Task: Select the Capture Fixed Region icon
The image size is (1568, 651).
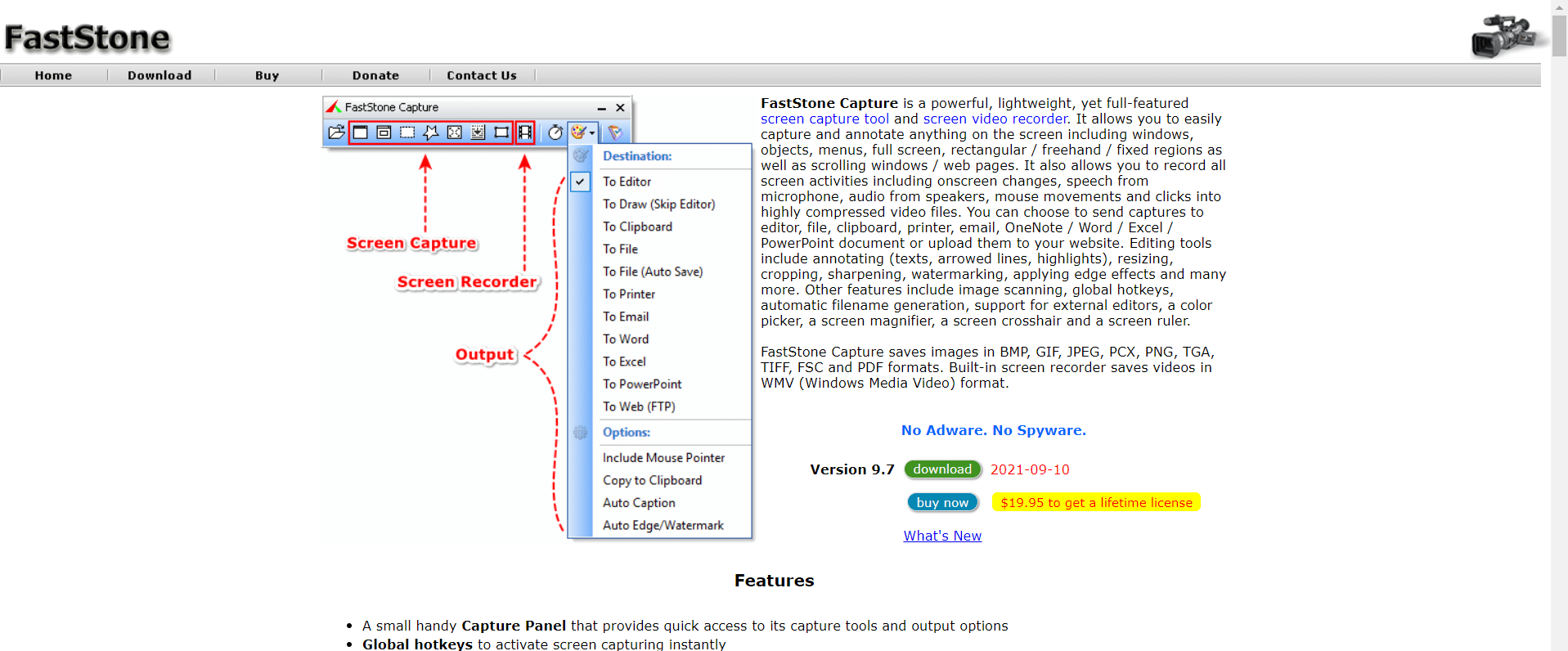Action: click(501, 132)
